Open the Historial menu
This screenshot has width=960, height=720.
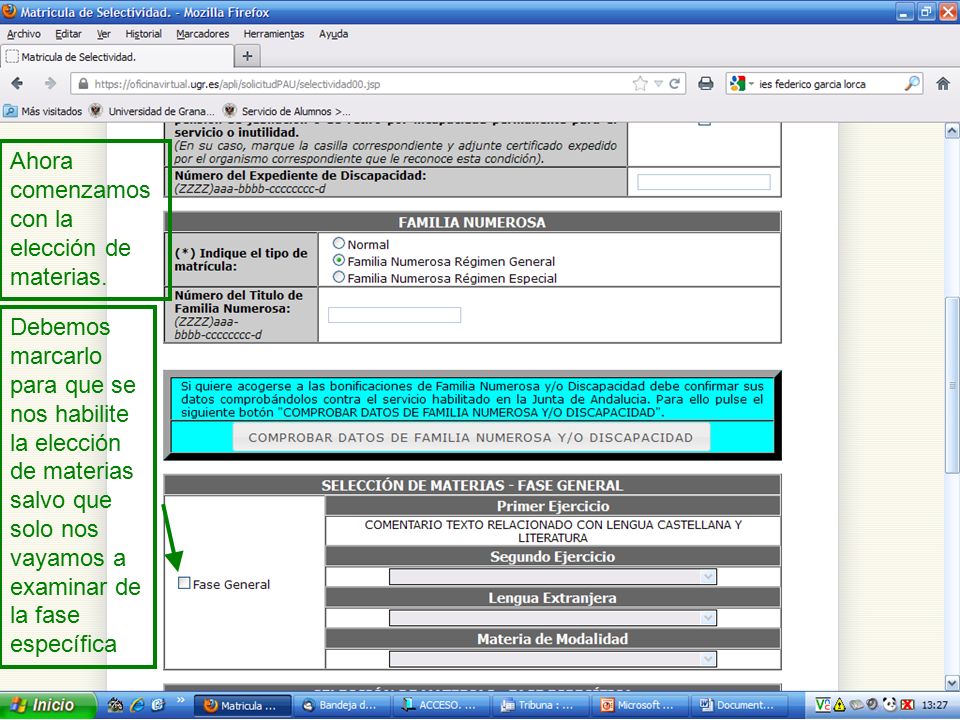coord(143,34)
